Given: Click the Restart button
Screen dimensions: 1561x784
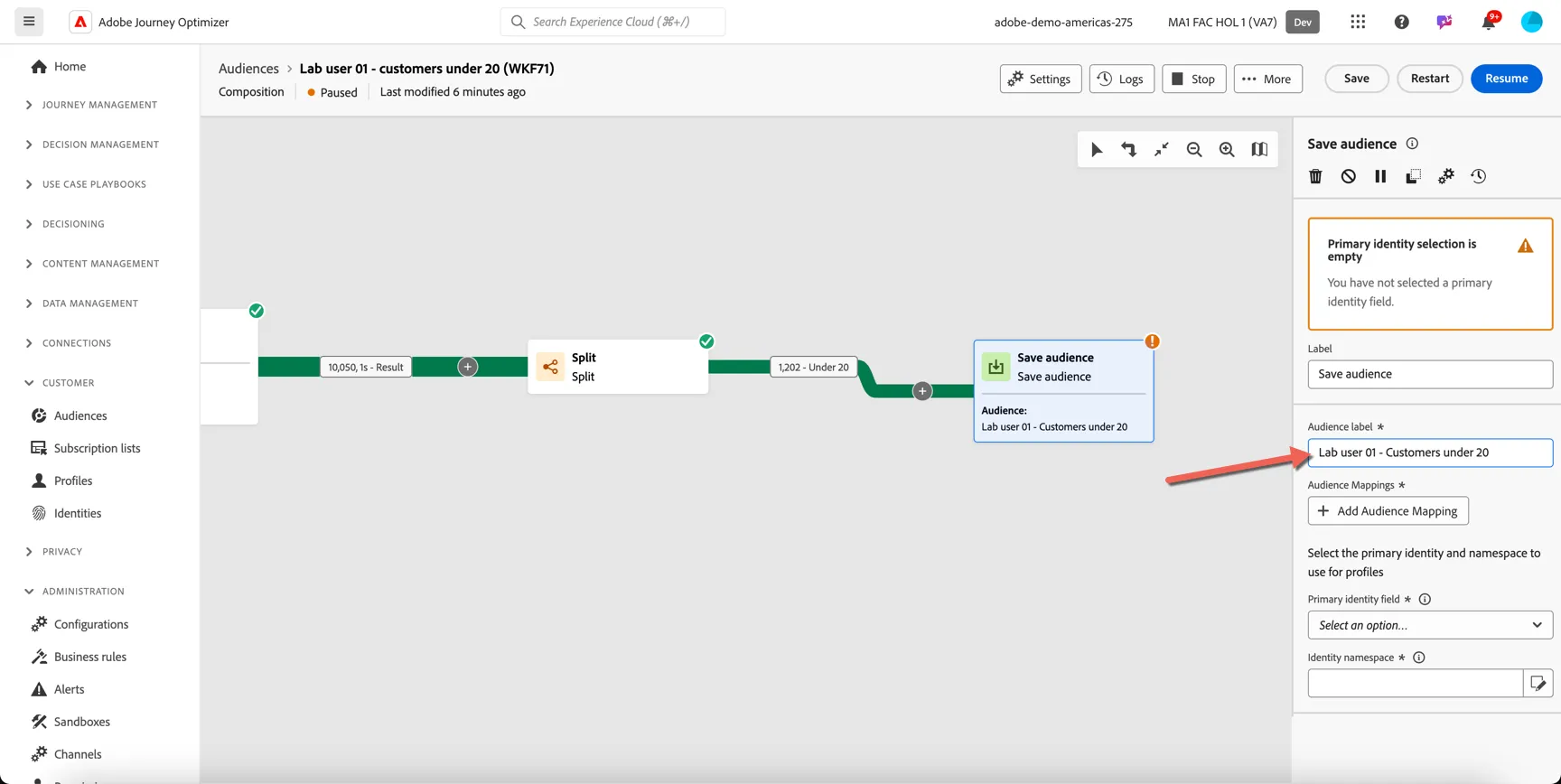Looking at the screenshot, I should 1429,79.
